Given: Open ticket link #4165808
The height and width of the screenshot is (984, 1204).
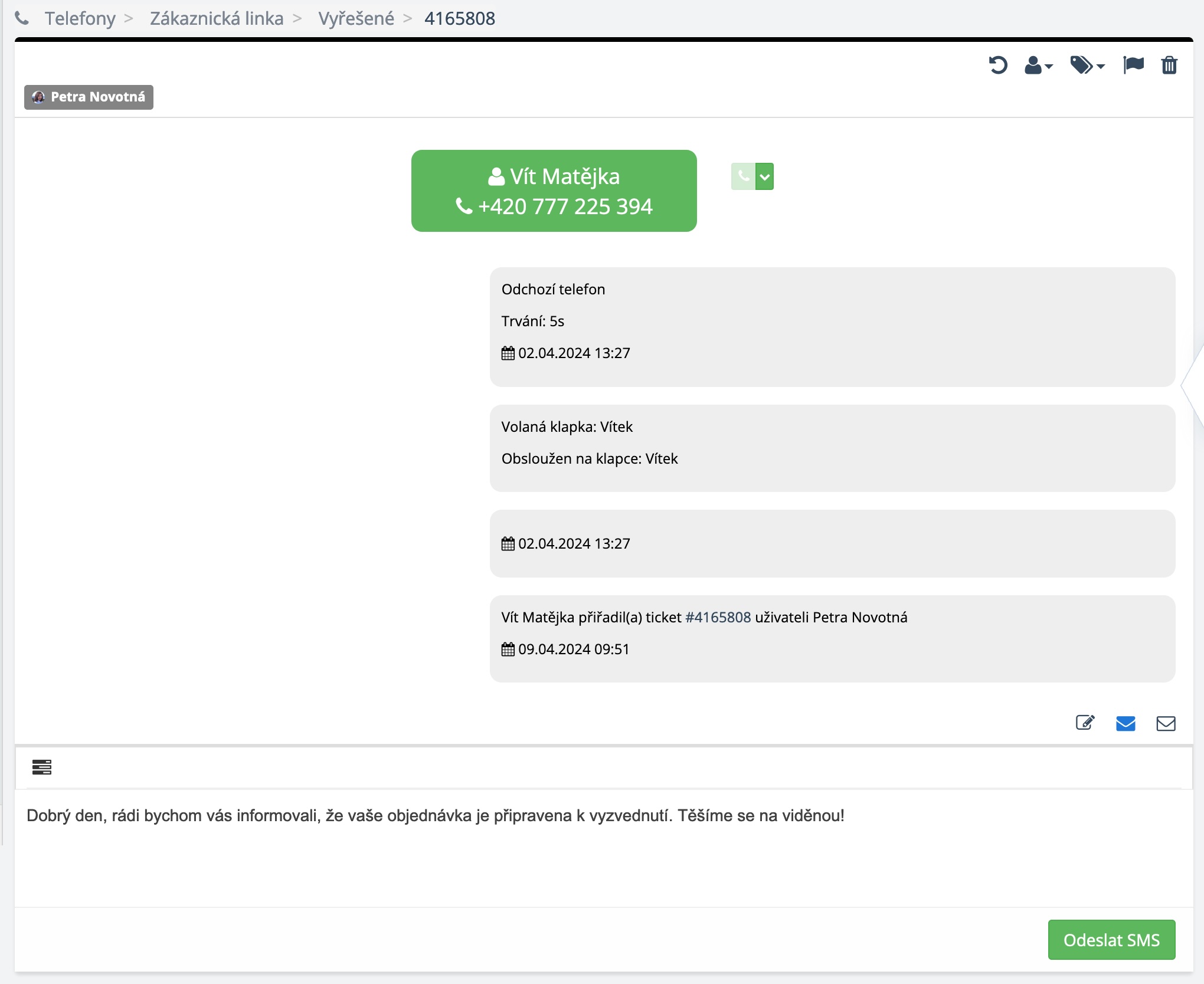Looking at the screenshot, I should 718,617.
